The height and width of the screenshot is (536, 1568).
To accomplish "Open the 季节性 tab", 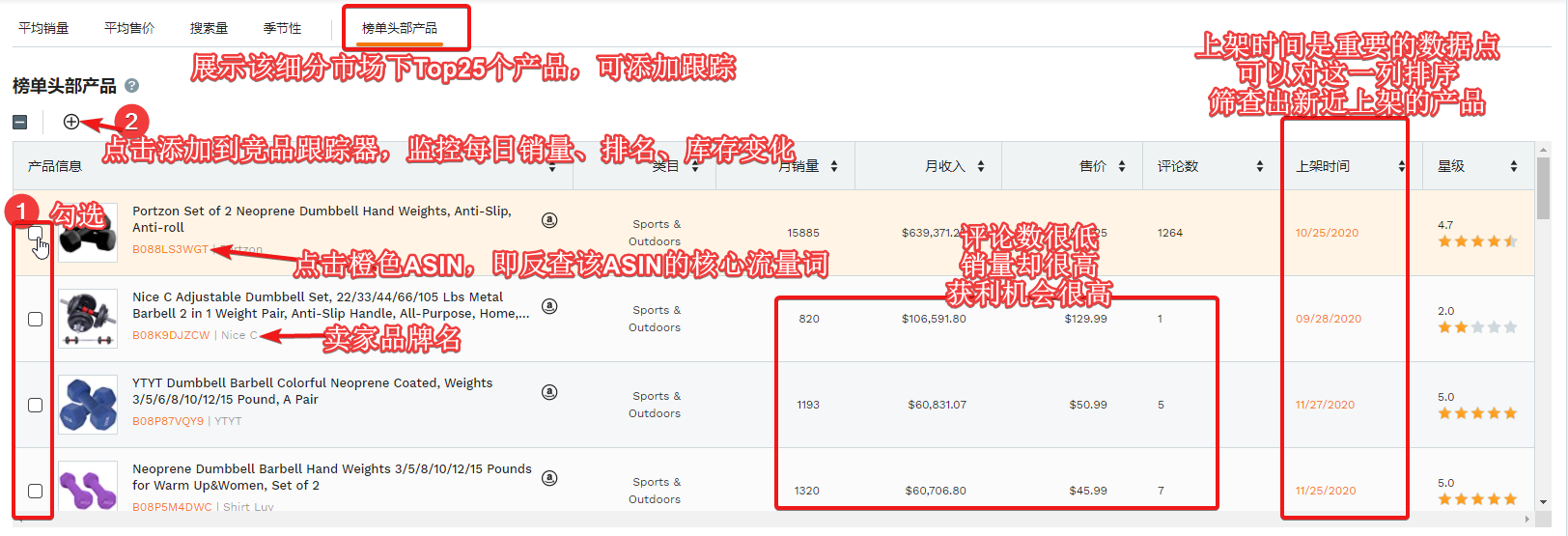I will 282,28.
